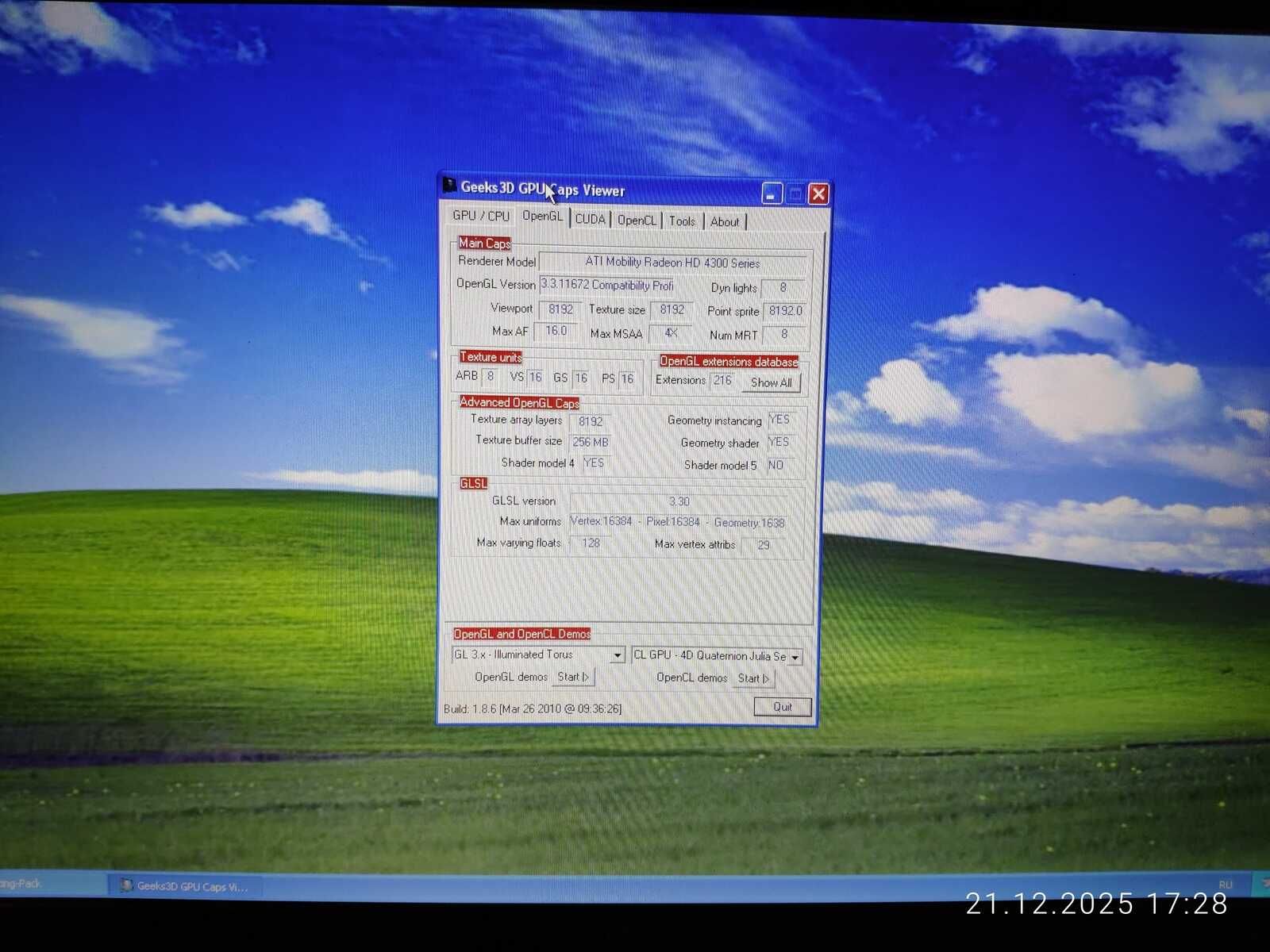
Task: Click the PS texture units value 16
Action: (627, 378)
